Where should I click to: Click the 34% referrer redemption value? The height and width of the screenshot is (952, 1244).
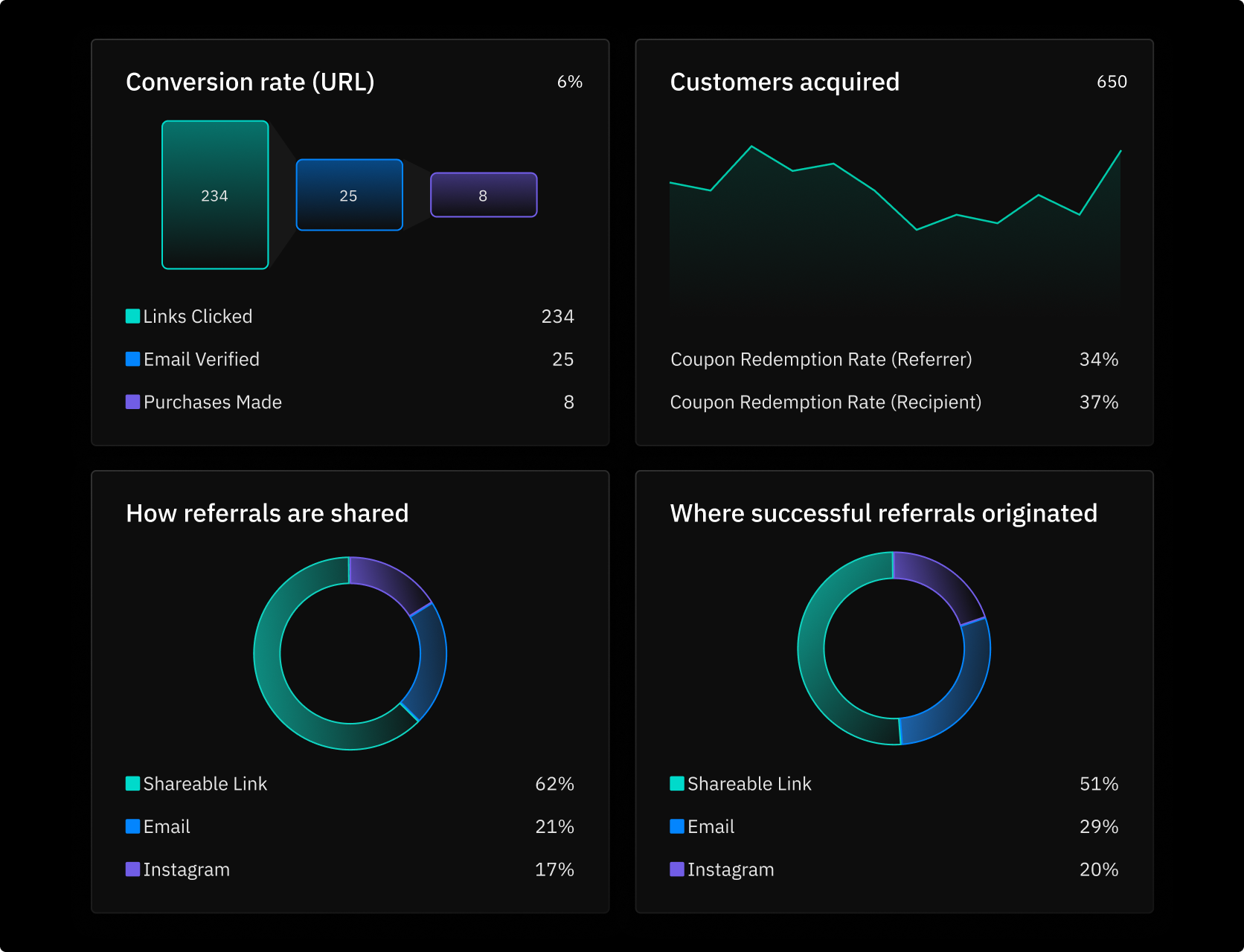[x=1099, y=359]
